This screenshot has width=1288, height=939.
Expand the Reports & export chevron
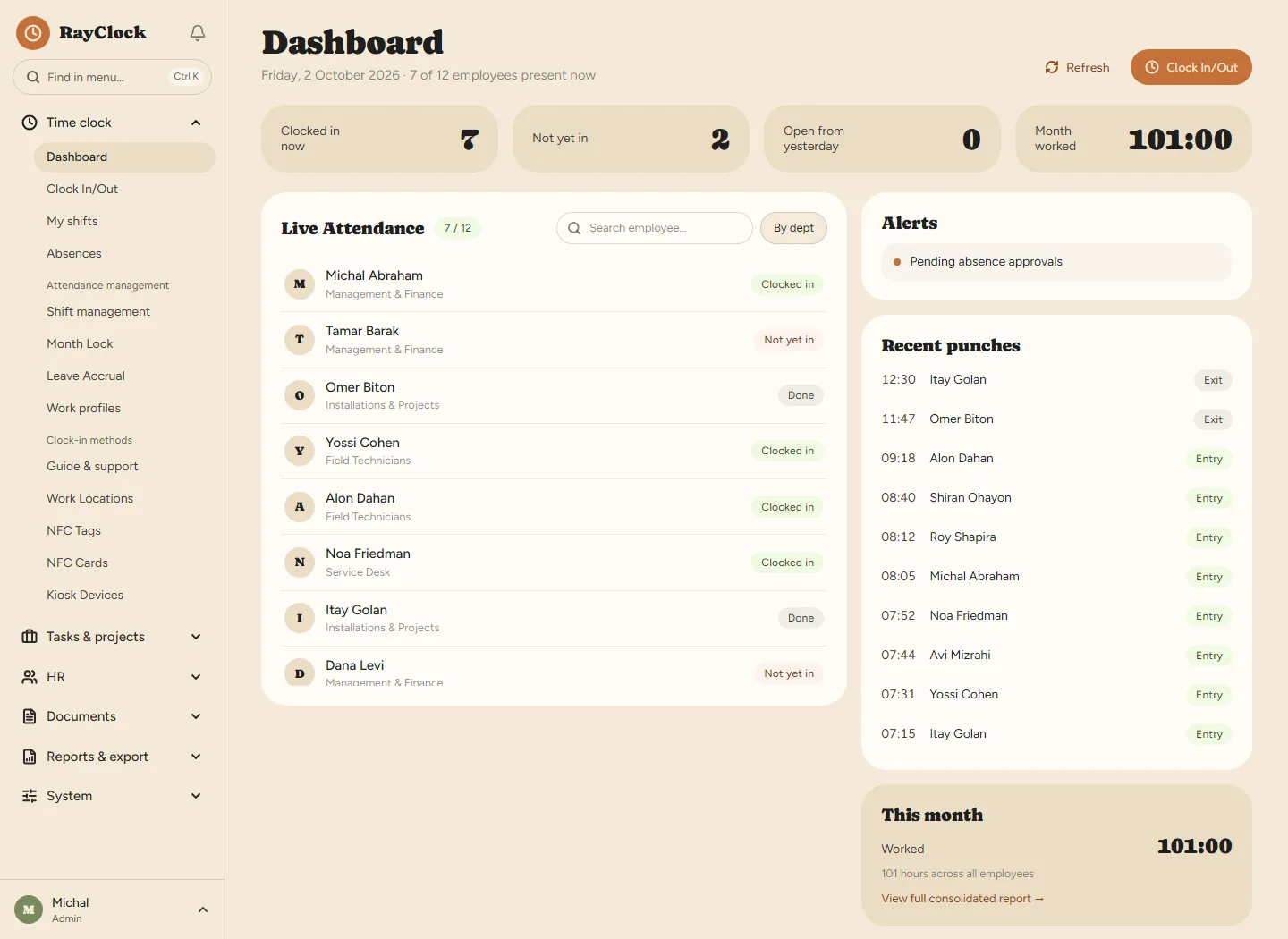[x=196, y=757]
